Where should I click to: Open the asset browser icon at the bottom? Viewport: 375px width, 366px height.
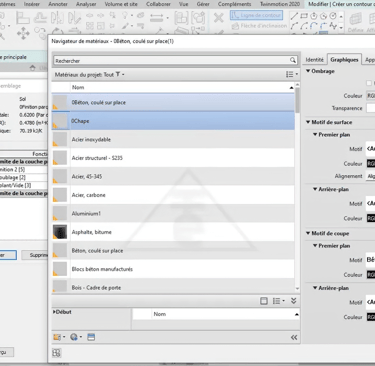click(56, 353)
